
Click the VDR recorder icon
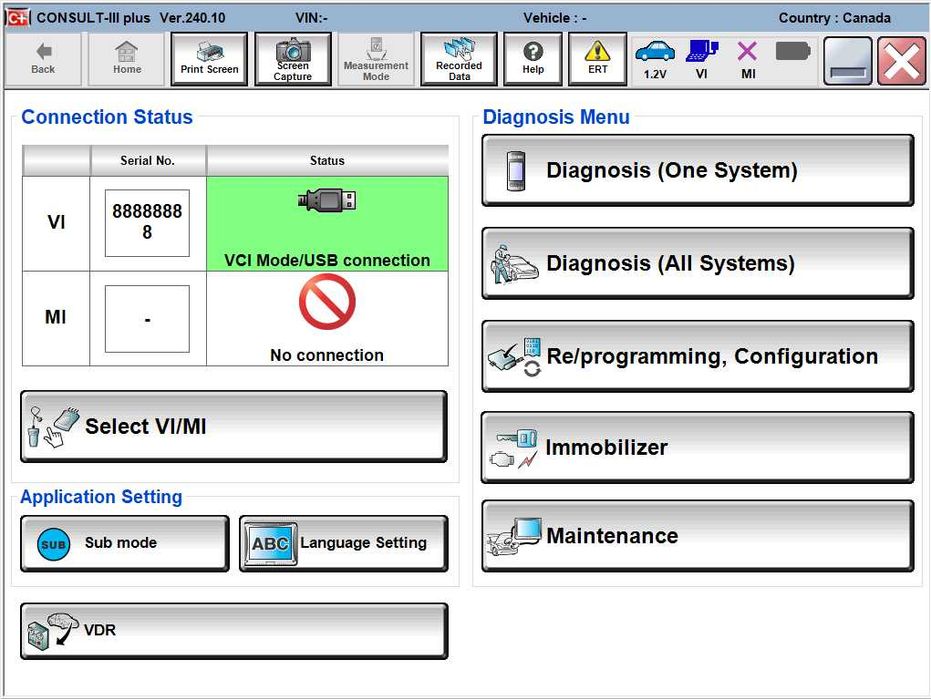click(52, 631)
